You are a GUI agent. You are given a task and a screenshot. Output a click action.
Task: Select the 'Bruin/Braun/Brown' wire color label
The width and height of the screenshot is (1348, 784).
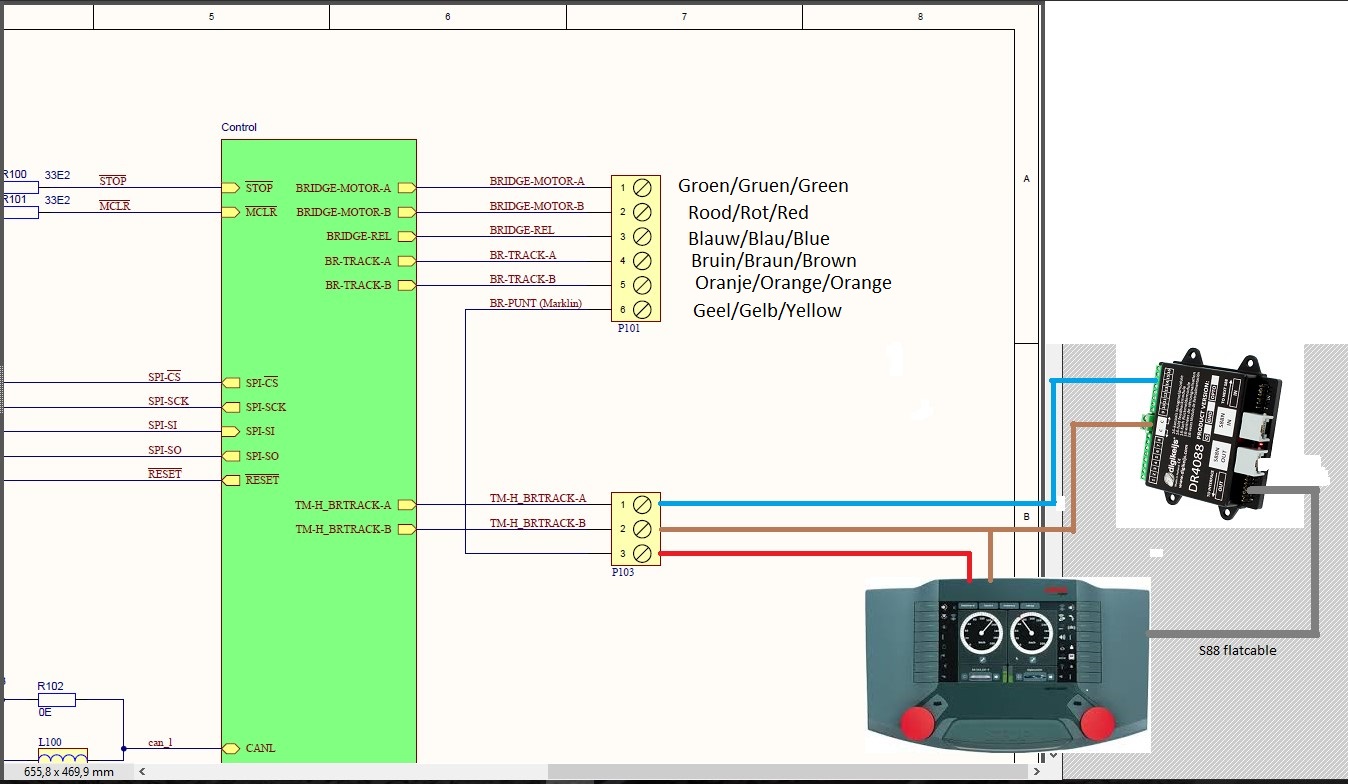[x=774, y=261]
